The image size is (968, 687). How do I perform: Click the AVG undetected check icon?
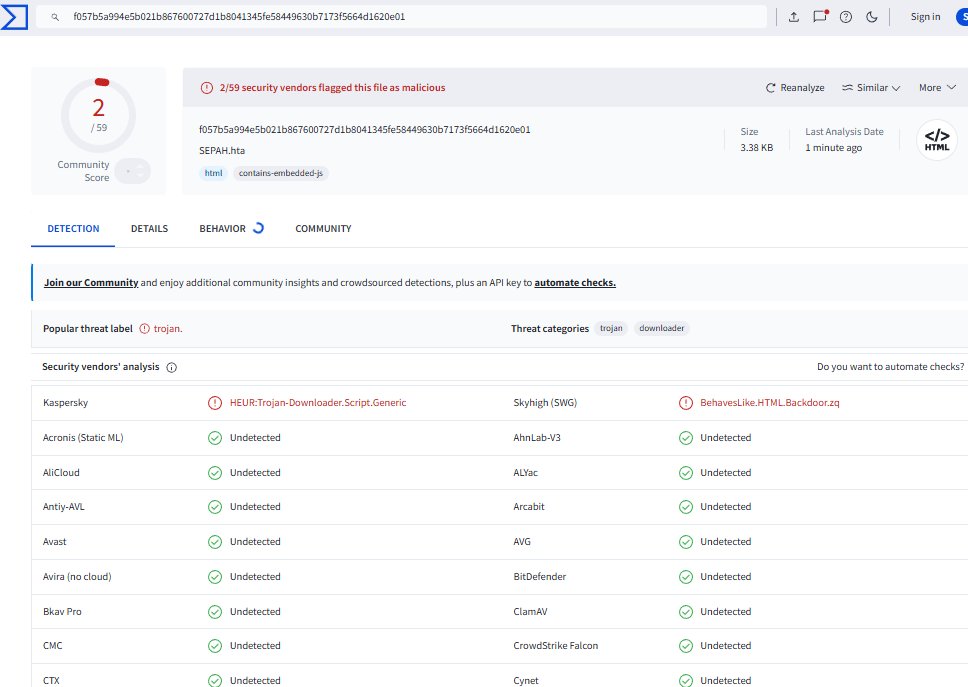(x=686, y=542)
